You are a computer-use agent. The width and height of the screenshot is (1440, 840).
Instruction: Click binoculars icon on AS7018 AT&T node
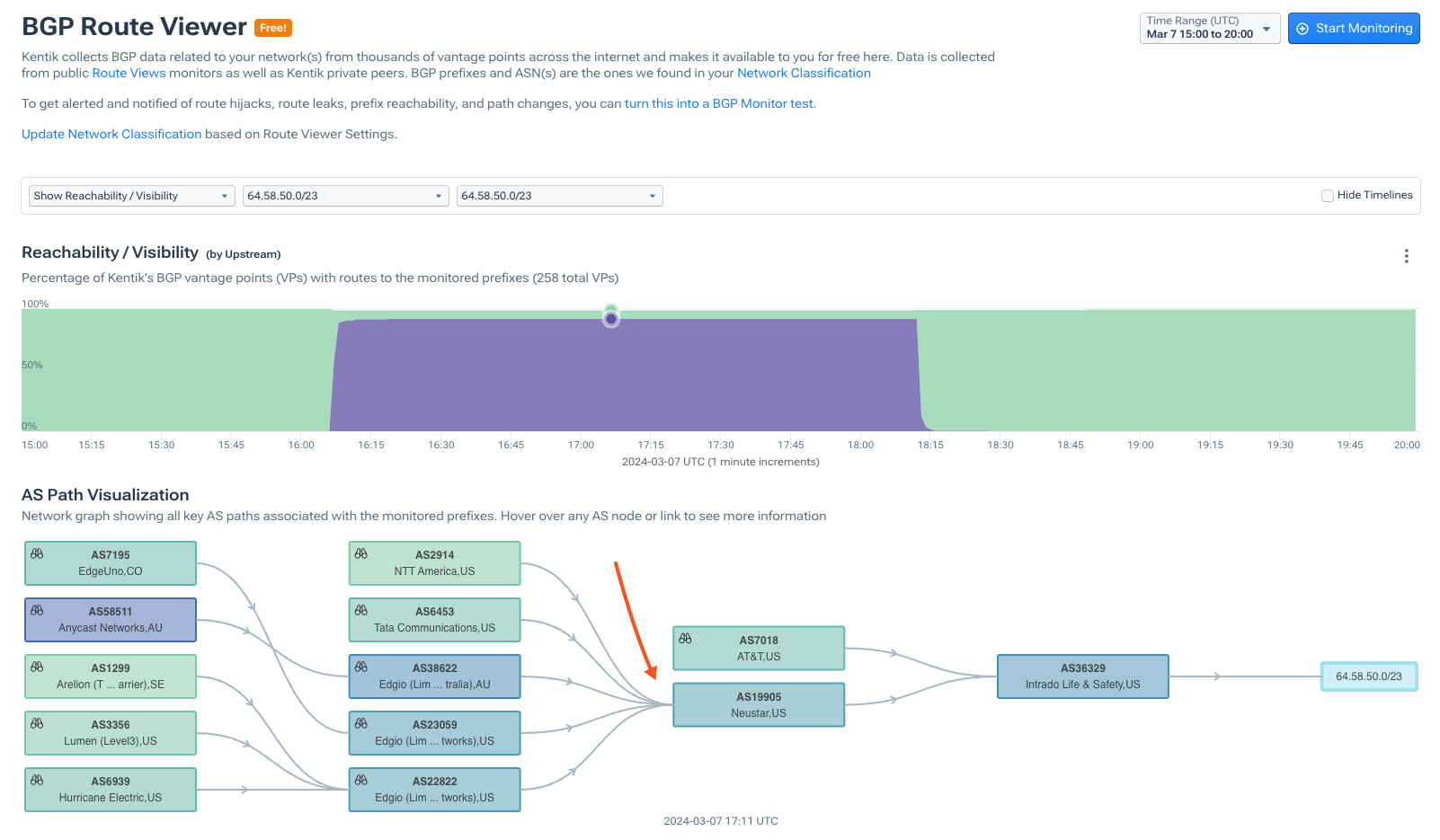[686, 639]
